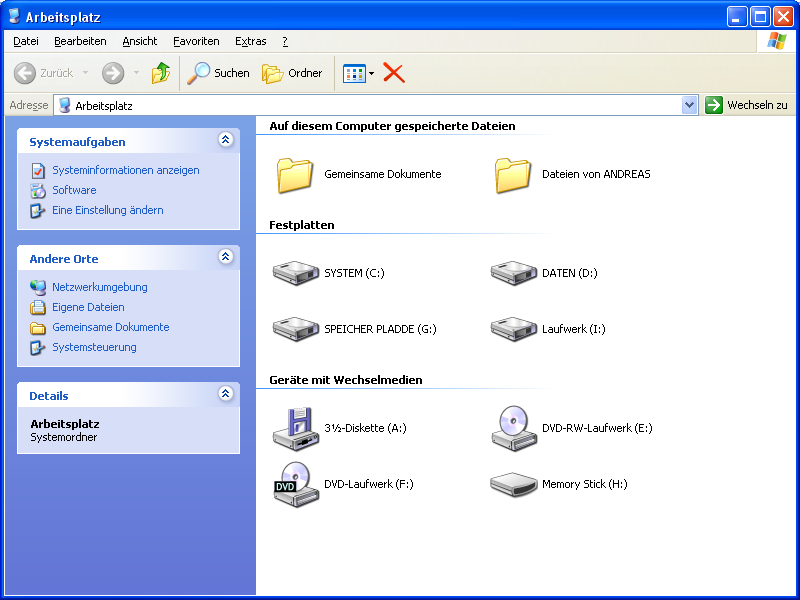Open Eigene Dateien link
The height and width of the screenshot is (600, 800).
click(88, 307)
